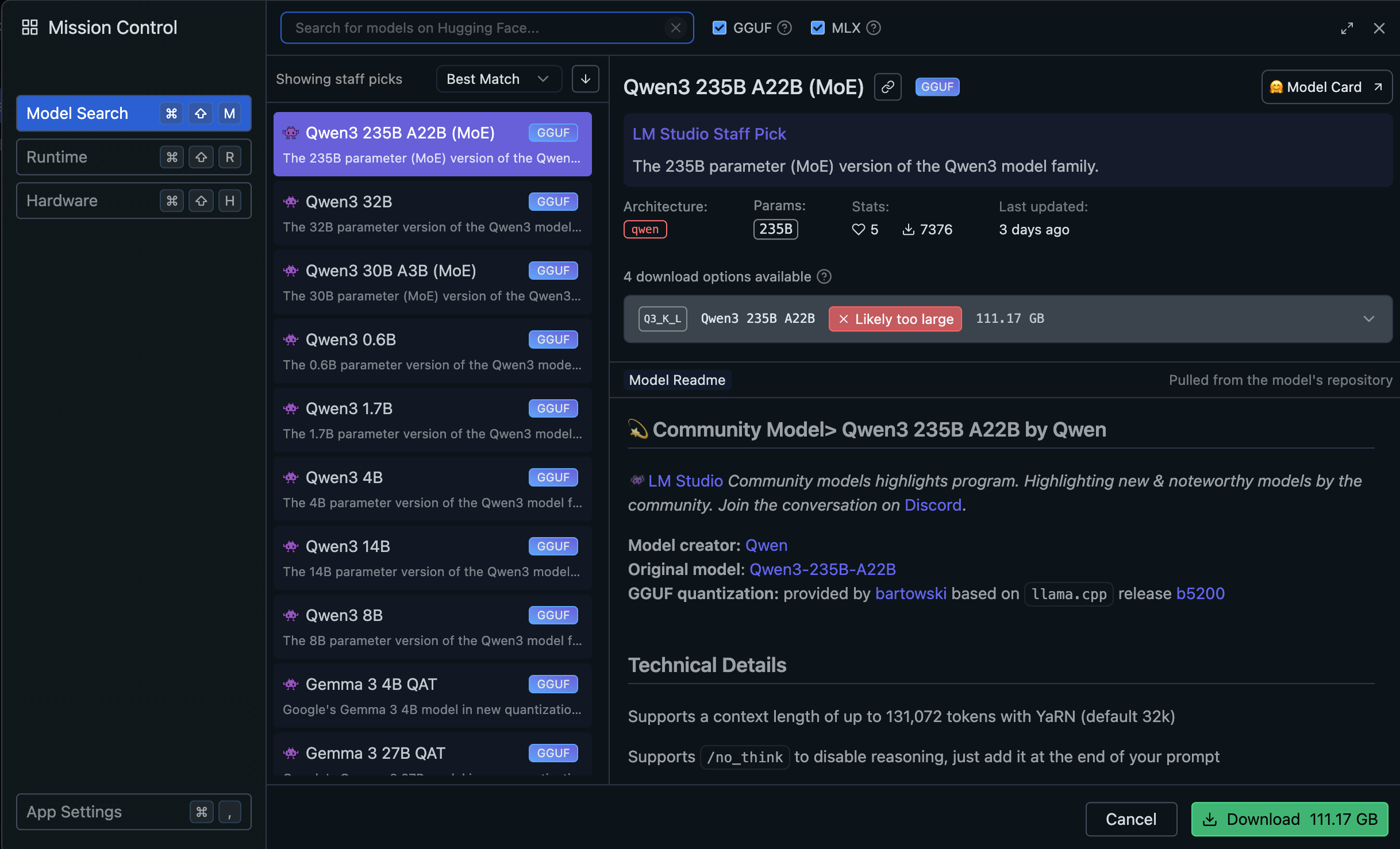Open the Model Card external link
This screenshot has width=1400, height=849.
pyautogui.click(x=1326, y=87)
